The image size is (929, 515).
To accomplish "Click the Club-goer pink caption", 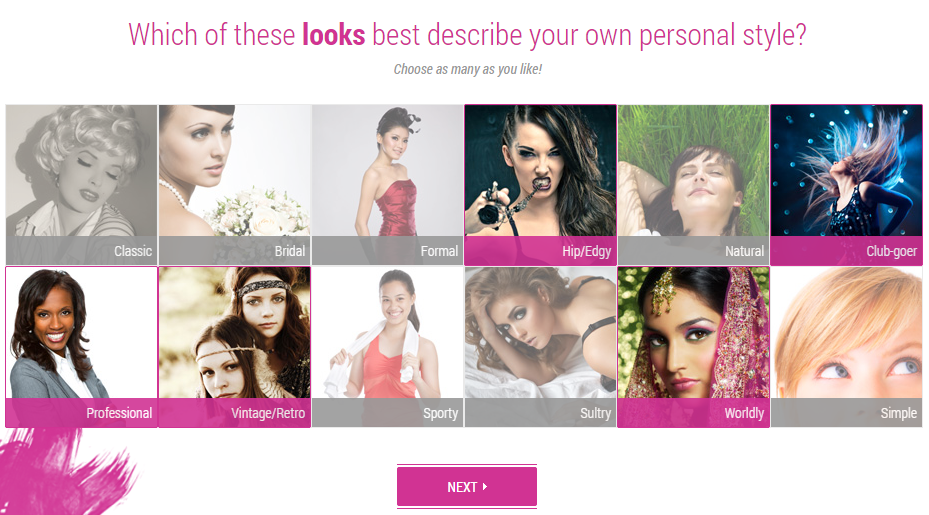I will (x=846, y=251).
